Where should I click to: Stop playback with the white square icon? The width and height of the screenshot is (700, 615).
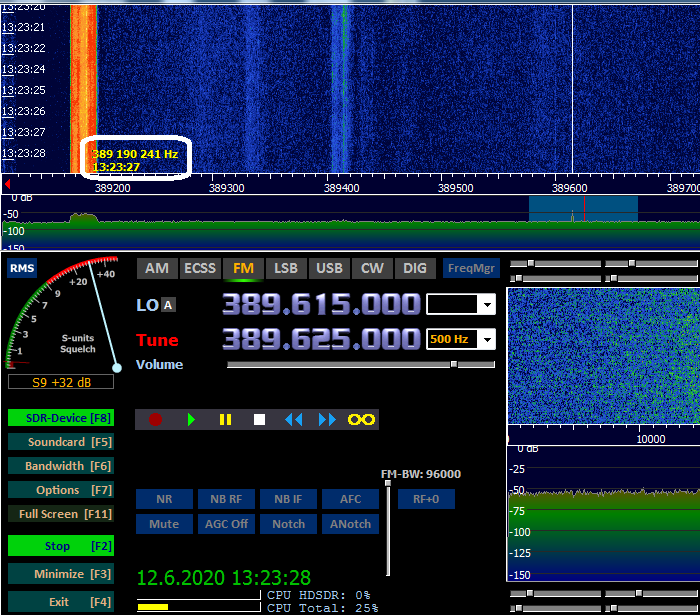259,420
